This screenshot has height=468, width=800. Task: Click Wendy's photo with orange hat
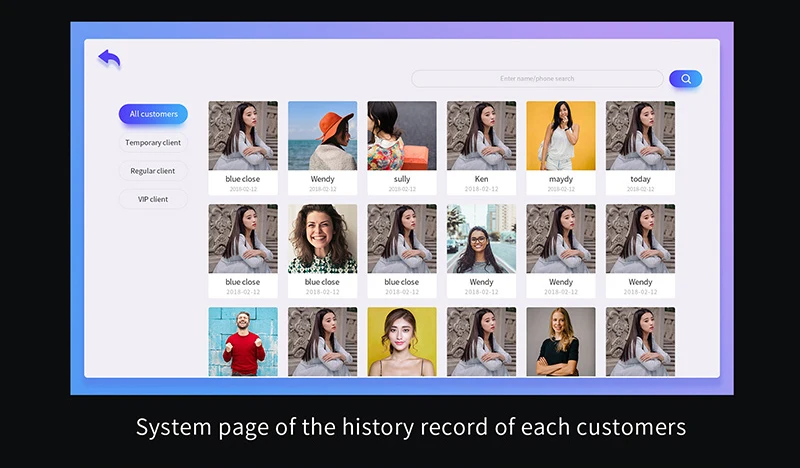click(322, 136)
